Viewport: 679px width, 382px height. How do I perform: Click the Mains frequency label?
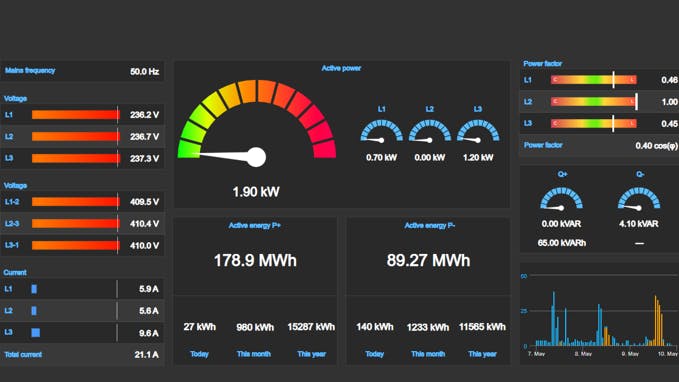click(x=30, y=71)
